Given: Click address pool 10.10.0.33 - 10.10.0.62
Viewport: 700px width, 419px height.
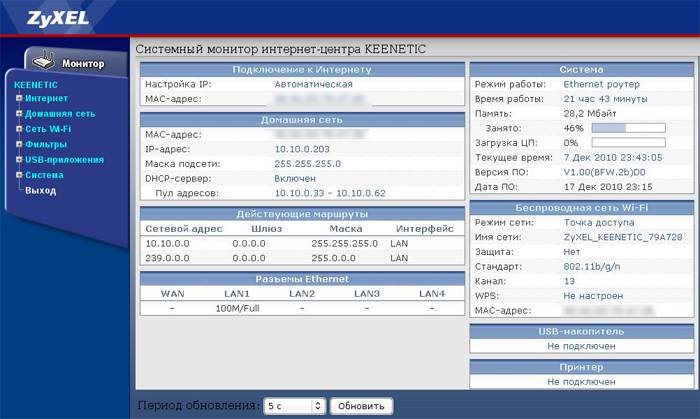Looking at the screenshot, I should [x=330, y=193].
